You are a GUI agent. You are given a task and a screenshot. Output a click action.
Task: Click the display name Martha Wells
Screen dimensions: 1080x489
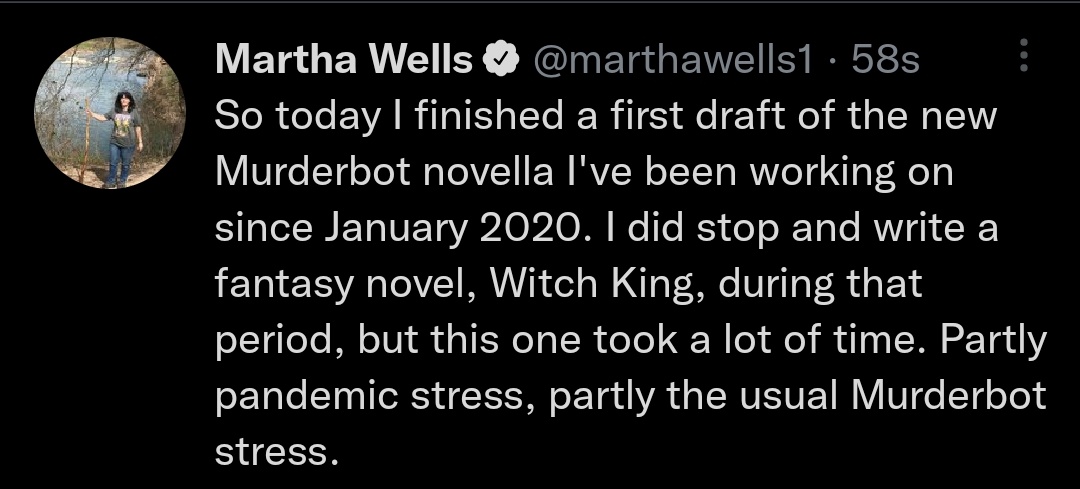[344, 62]
